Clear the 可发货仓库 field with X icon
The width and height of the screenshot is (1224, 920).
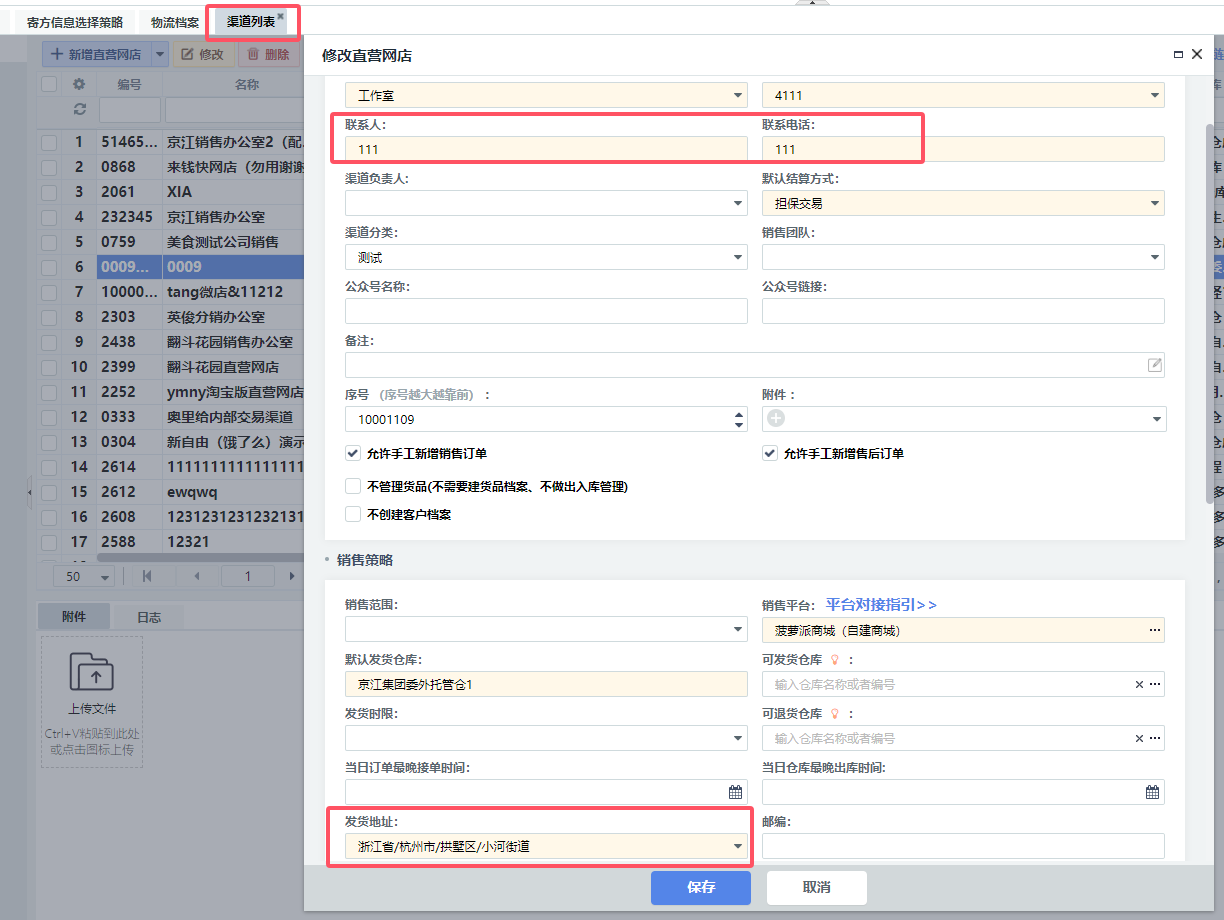pyautogui.click(x=1138, y=685)
